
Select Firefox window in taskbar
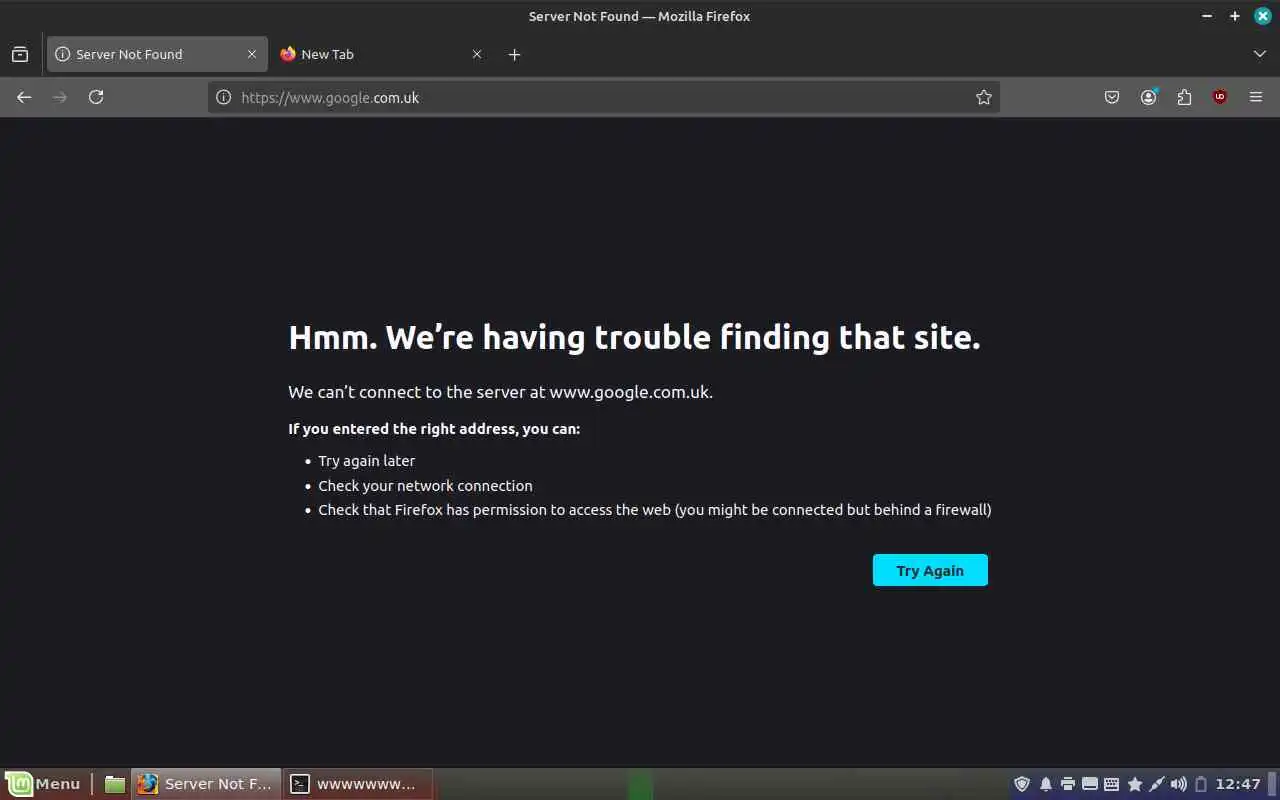click(x=206, y=784)
